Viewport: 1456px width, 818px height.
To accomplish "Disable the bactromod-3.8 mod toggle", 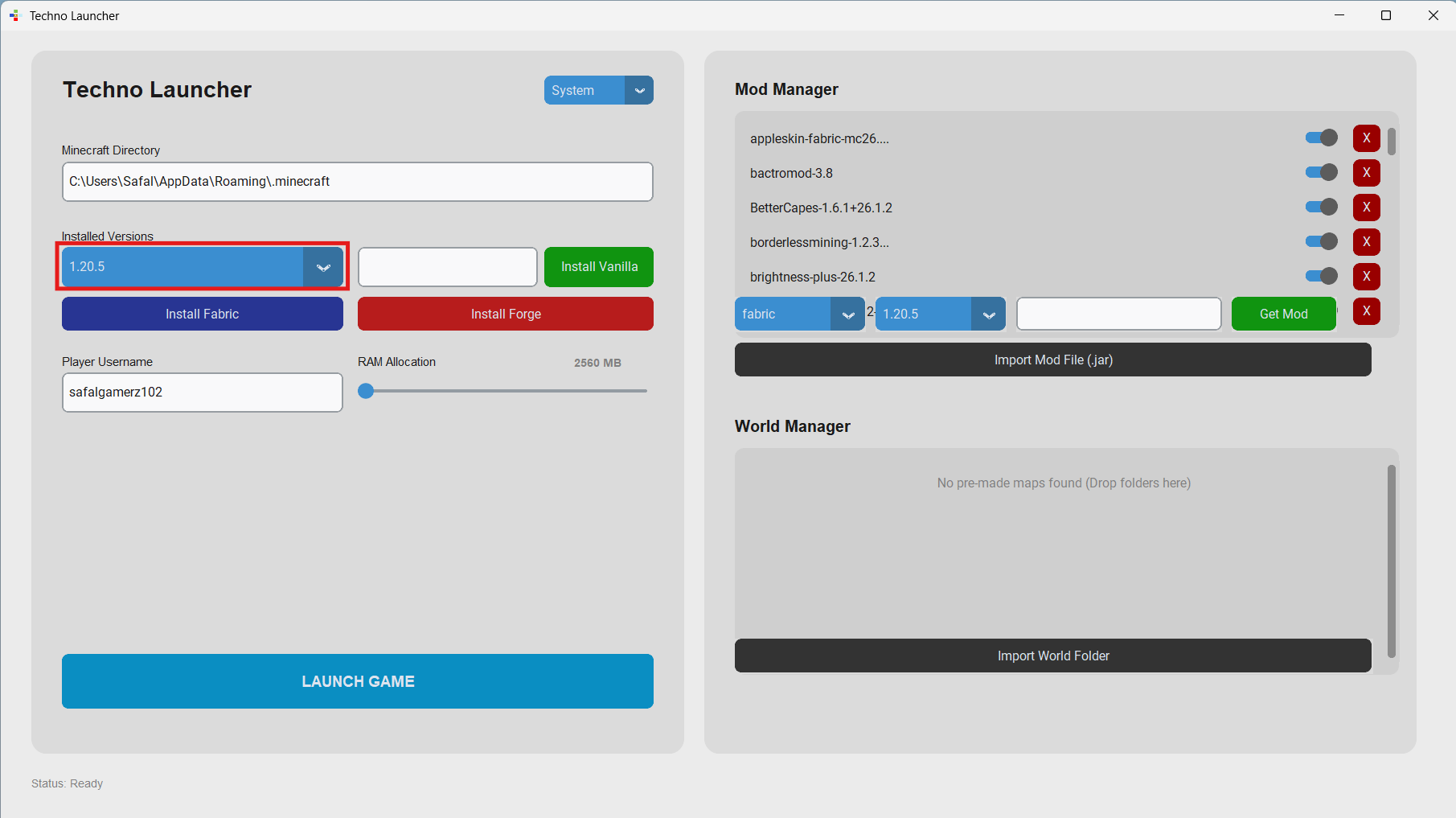I will (1321, 172).
